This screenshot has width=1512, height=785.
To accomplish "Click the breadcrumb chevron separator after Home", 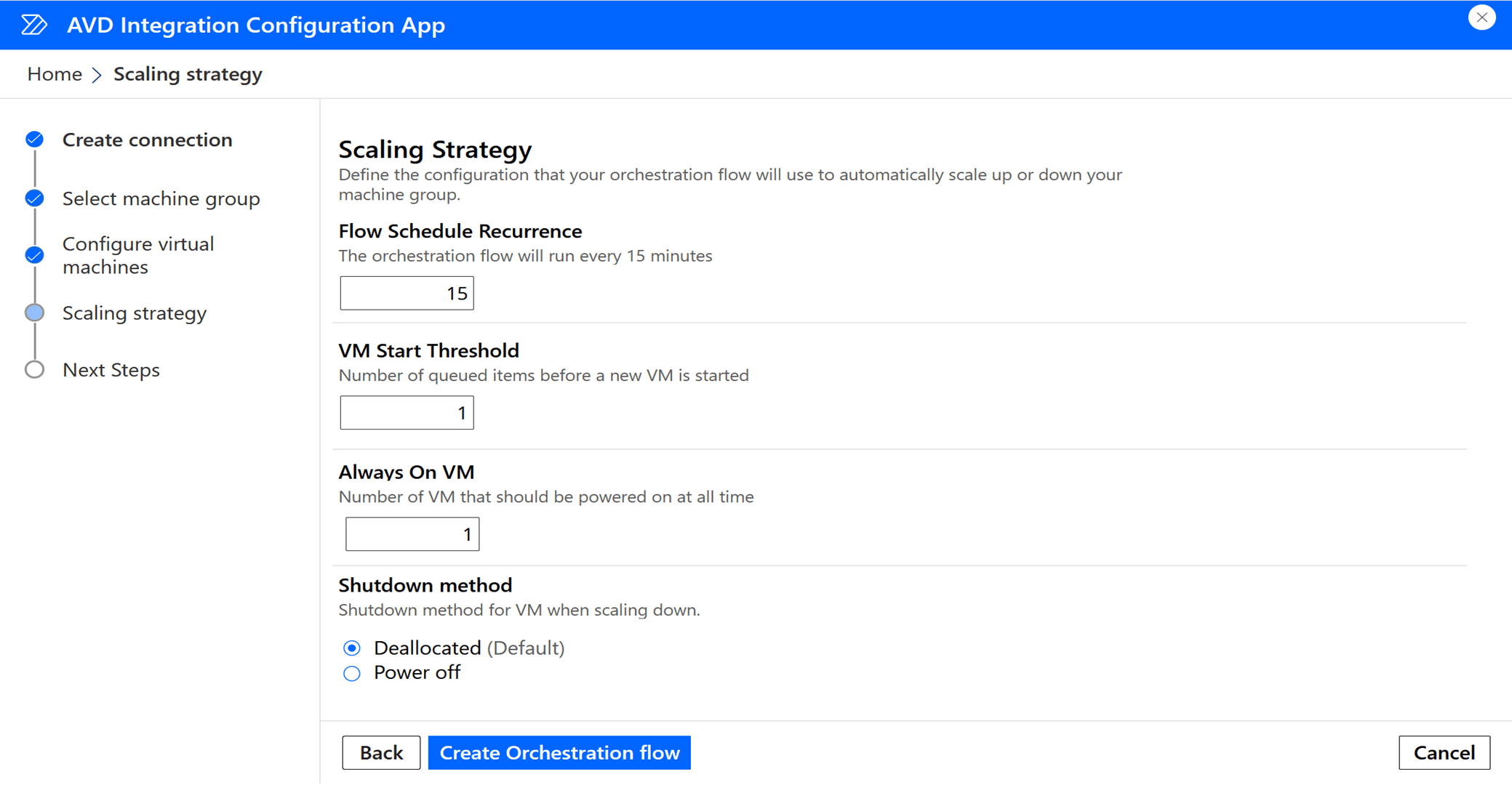I will click(97, 75).
